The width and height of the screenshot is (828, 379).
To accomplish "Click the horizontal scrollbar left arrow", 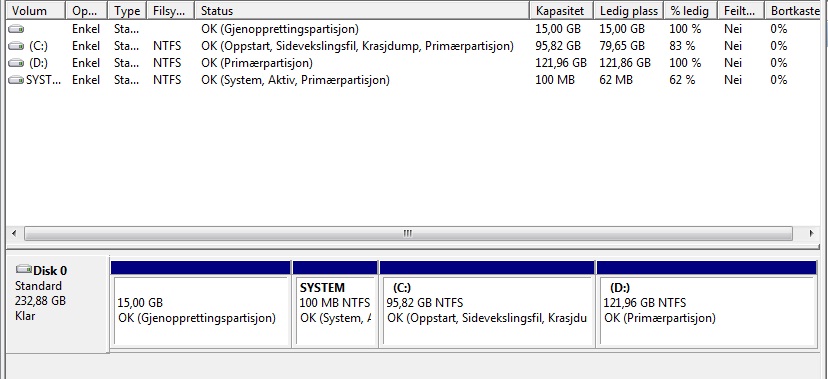I will point(14,233).
